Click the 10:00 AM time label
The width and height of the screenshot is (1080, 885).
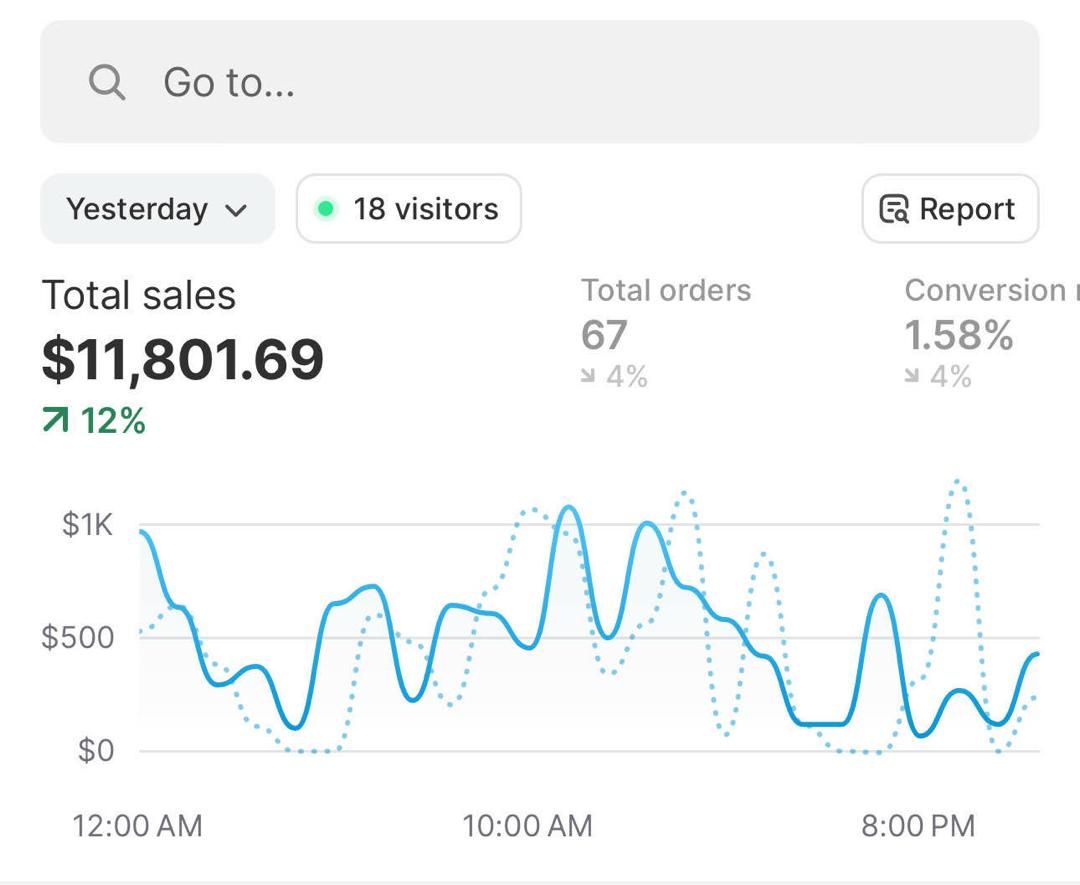(x=528, y=826)
